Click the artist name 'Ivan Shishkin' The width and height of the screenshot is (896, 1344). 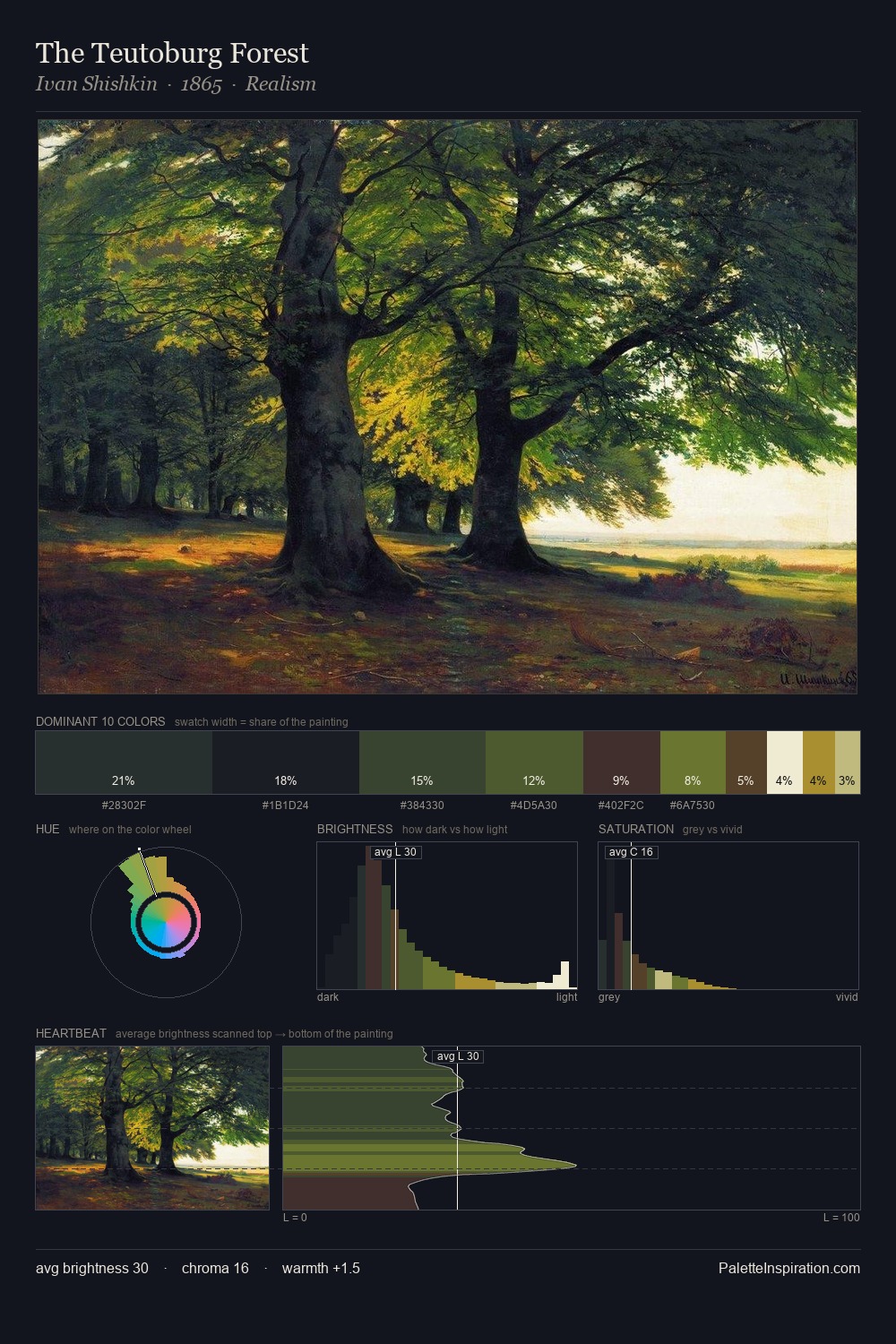coord(96,84)
